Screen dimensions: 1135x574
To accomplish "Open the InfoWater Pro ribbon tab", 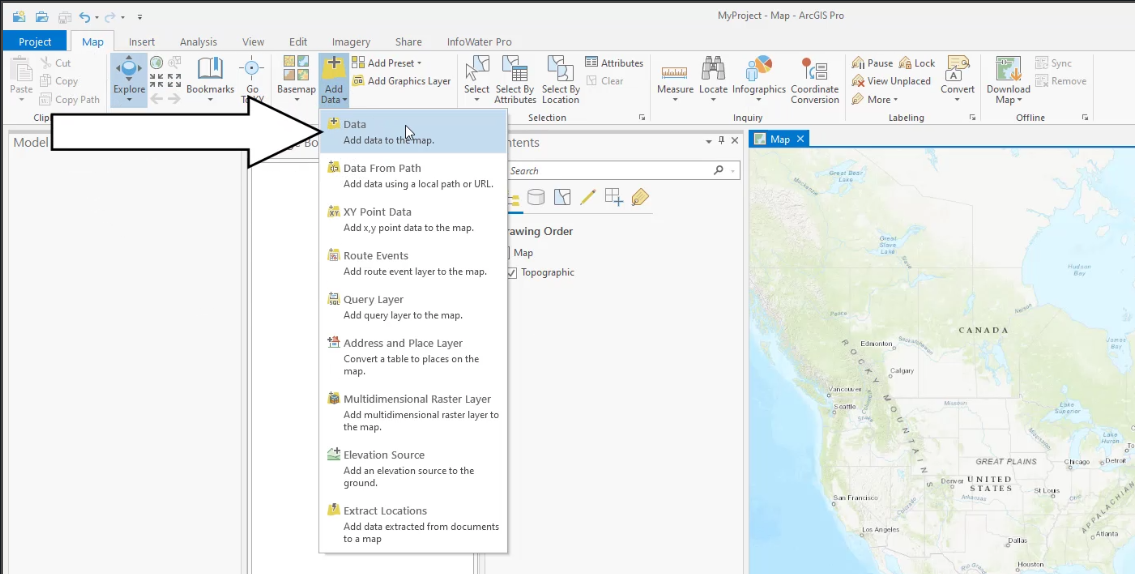I will click(479, 41).
